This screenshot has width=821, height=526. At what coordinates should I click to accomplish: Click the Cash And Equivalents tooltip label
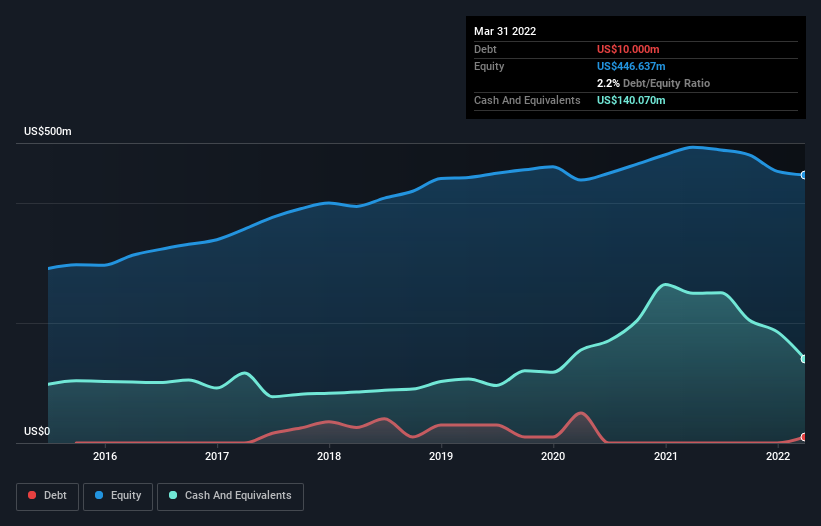pyautogui.click(x=527, y=100)
